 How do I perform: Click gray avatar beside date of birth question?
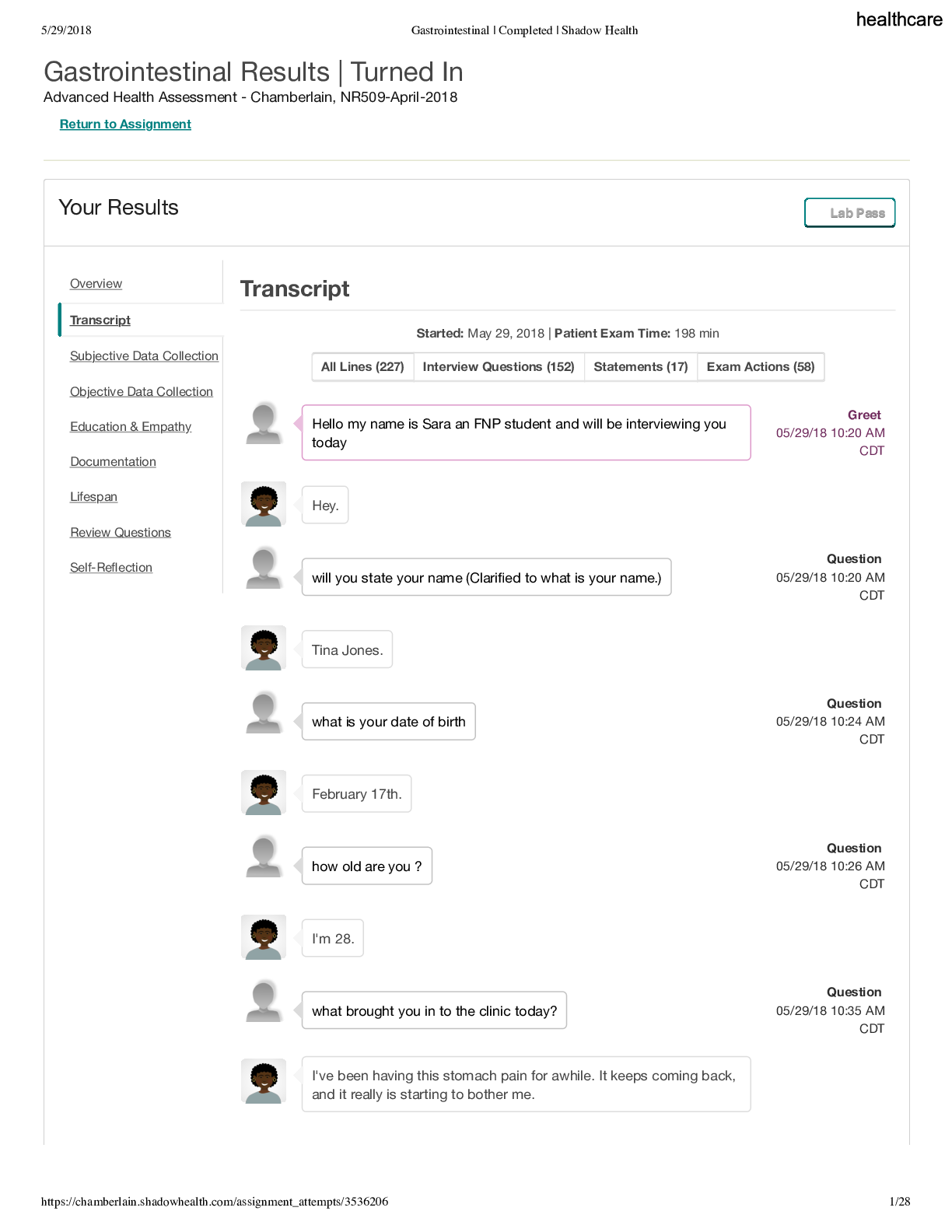coord(264,713)
